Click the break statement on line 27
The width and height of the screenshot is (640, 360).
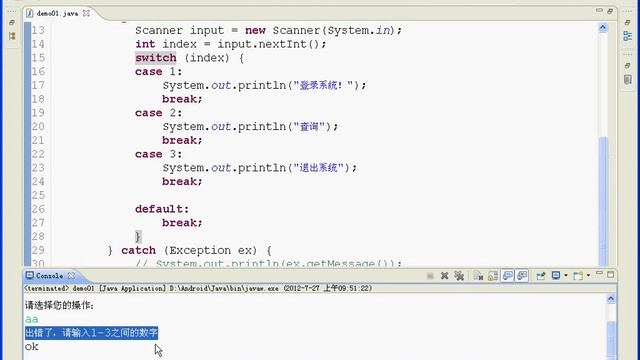(182, 223)
